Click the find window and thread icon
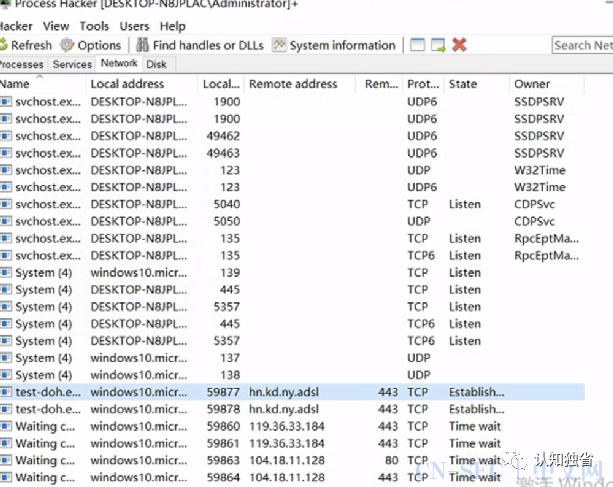Screen dimensions: 613x487 [x=438, y=45]
